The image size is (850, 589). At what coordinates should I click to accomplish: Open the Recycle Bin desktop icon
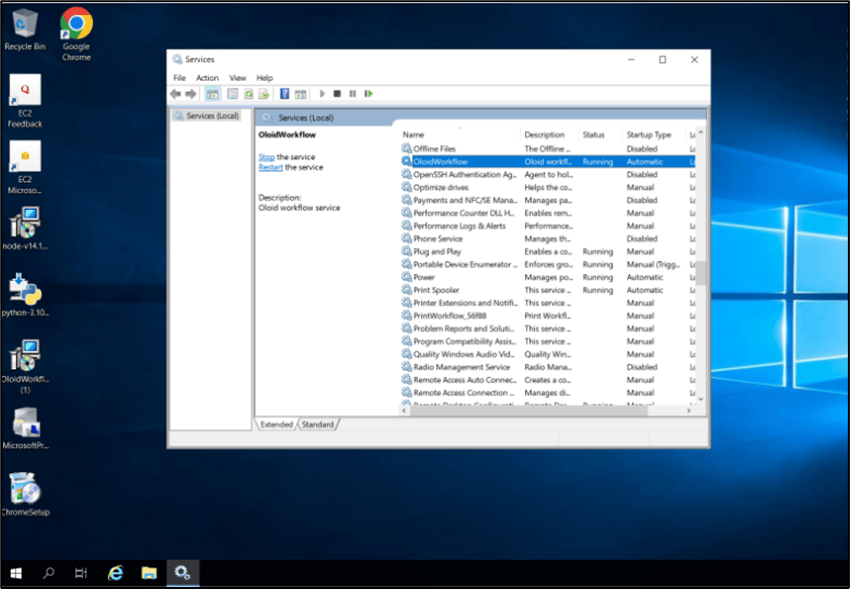click(x=24, y=30)
